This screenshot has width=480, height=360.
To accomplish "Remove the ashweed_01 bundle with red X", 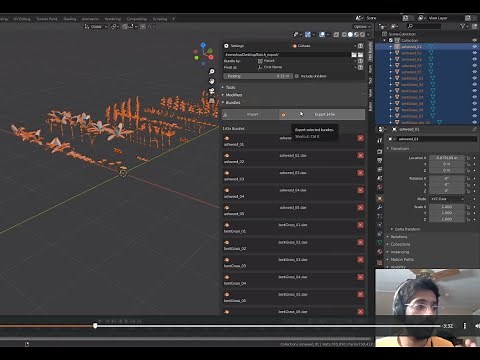I will tap(361, 138).
